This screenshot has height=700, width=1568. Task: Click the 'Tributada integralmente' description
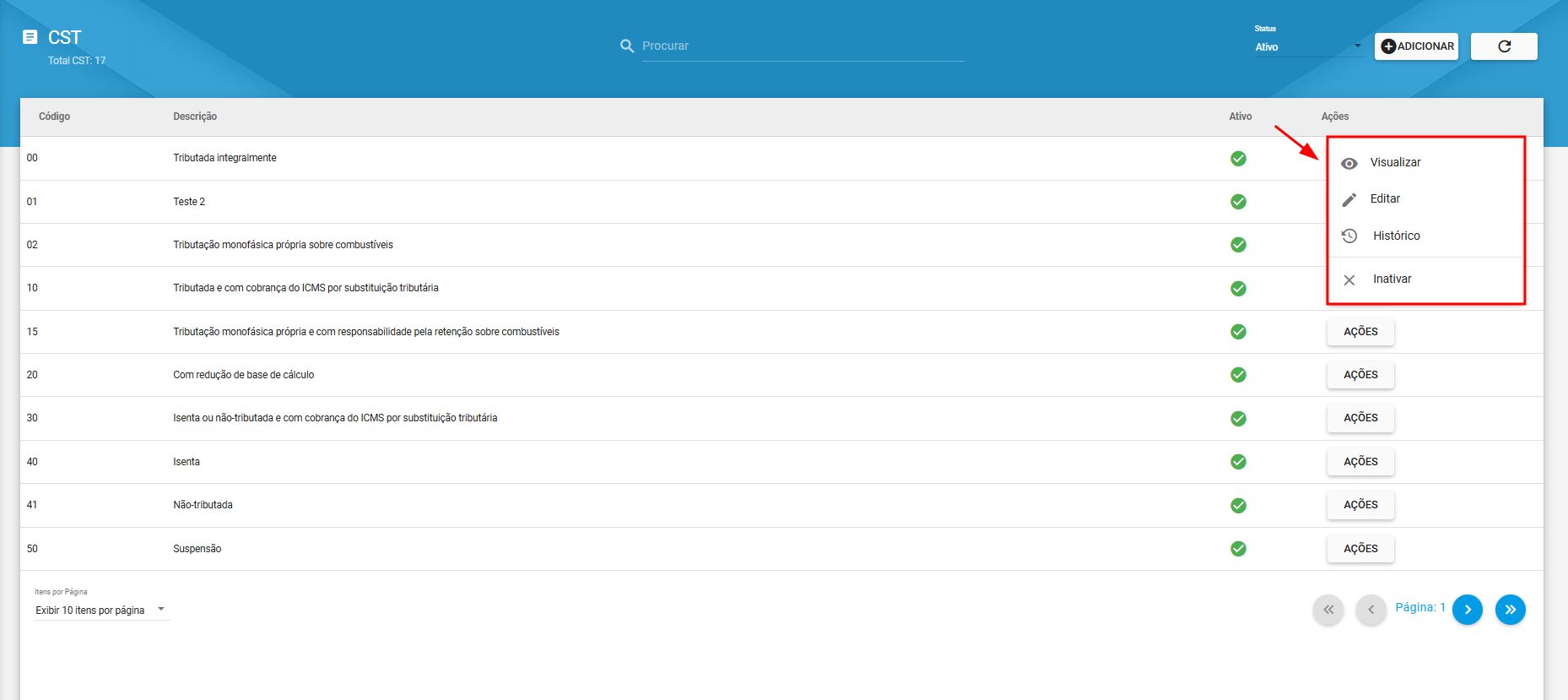tap(224, 158)
